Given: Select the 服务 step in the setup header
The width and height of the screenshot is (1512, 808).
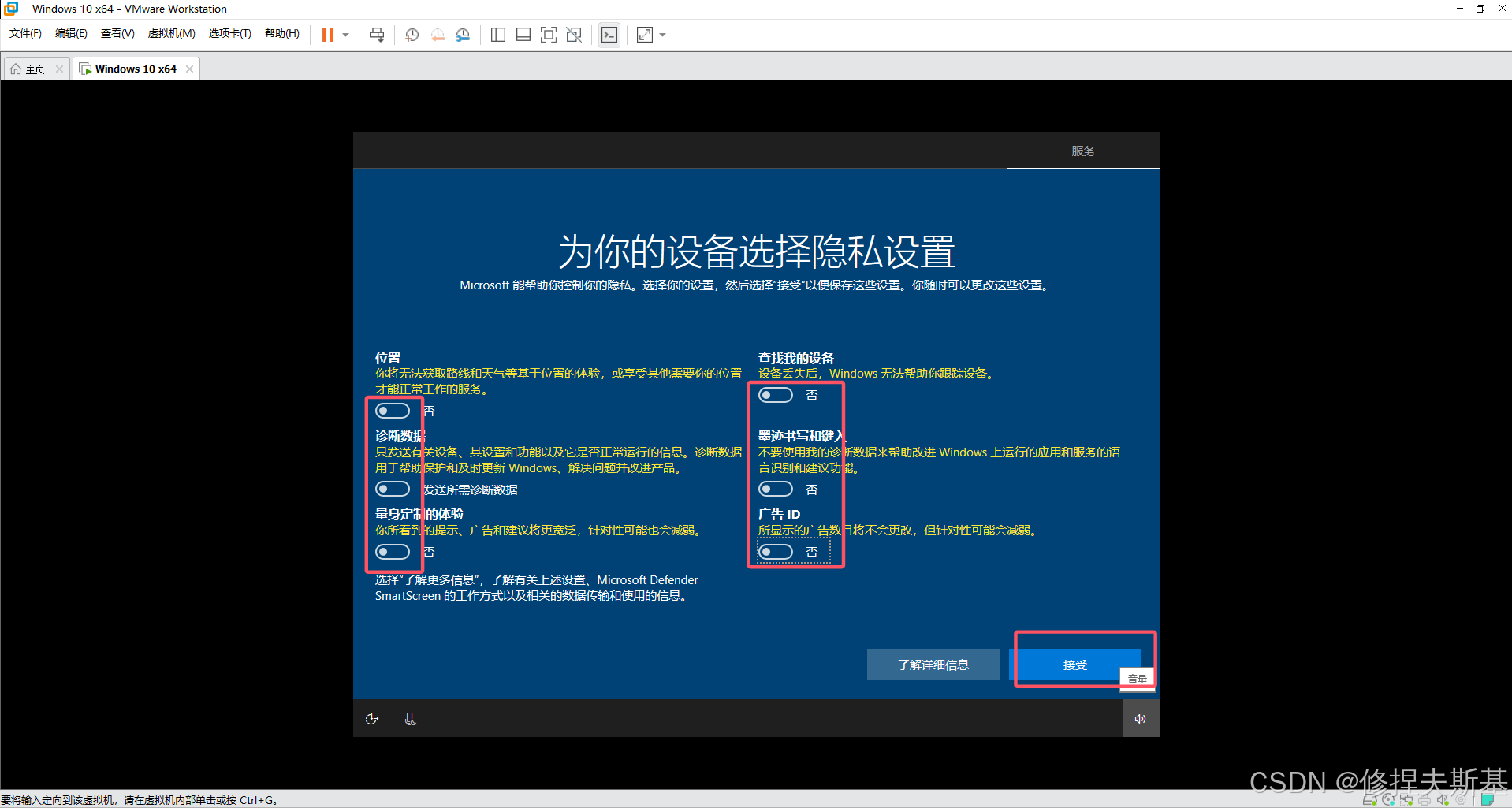Looking at the screenshot, I should point(1083,151).
